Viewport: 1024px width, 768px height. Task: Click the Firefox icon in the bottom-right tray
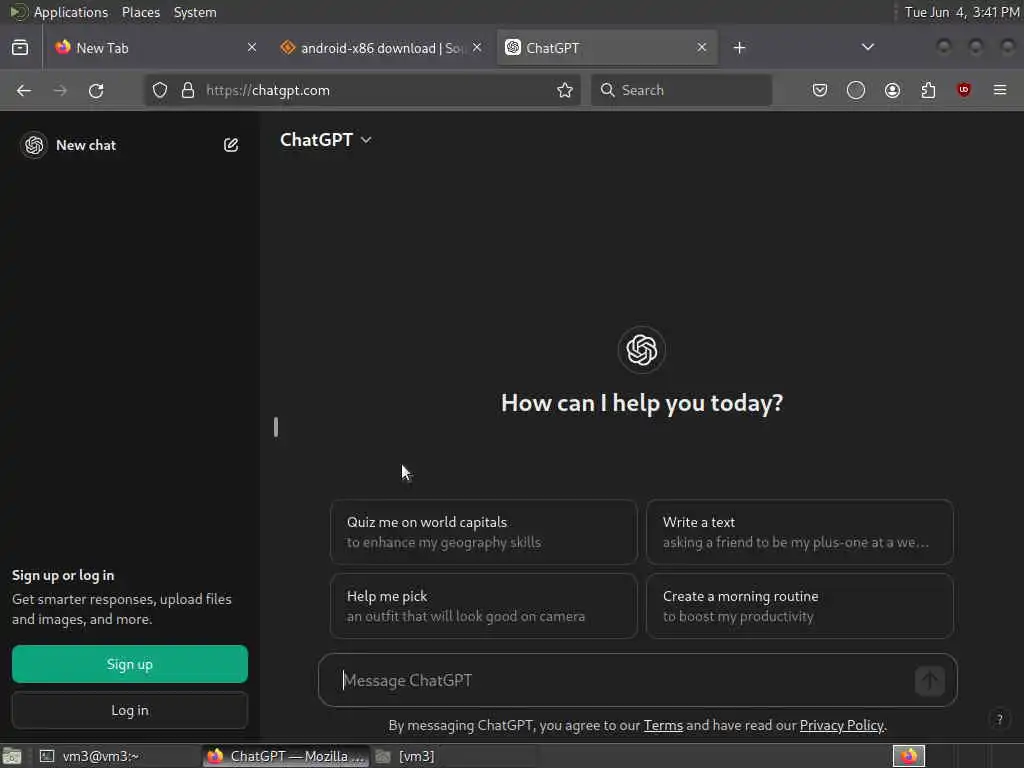click(x=908, y=756)
